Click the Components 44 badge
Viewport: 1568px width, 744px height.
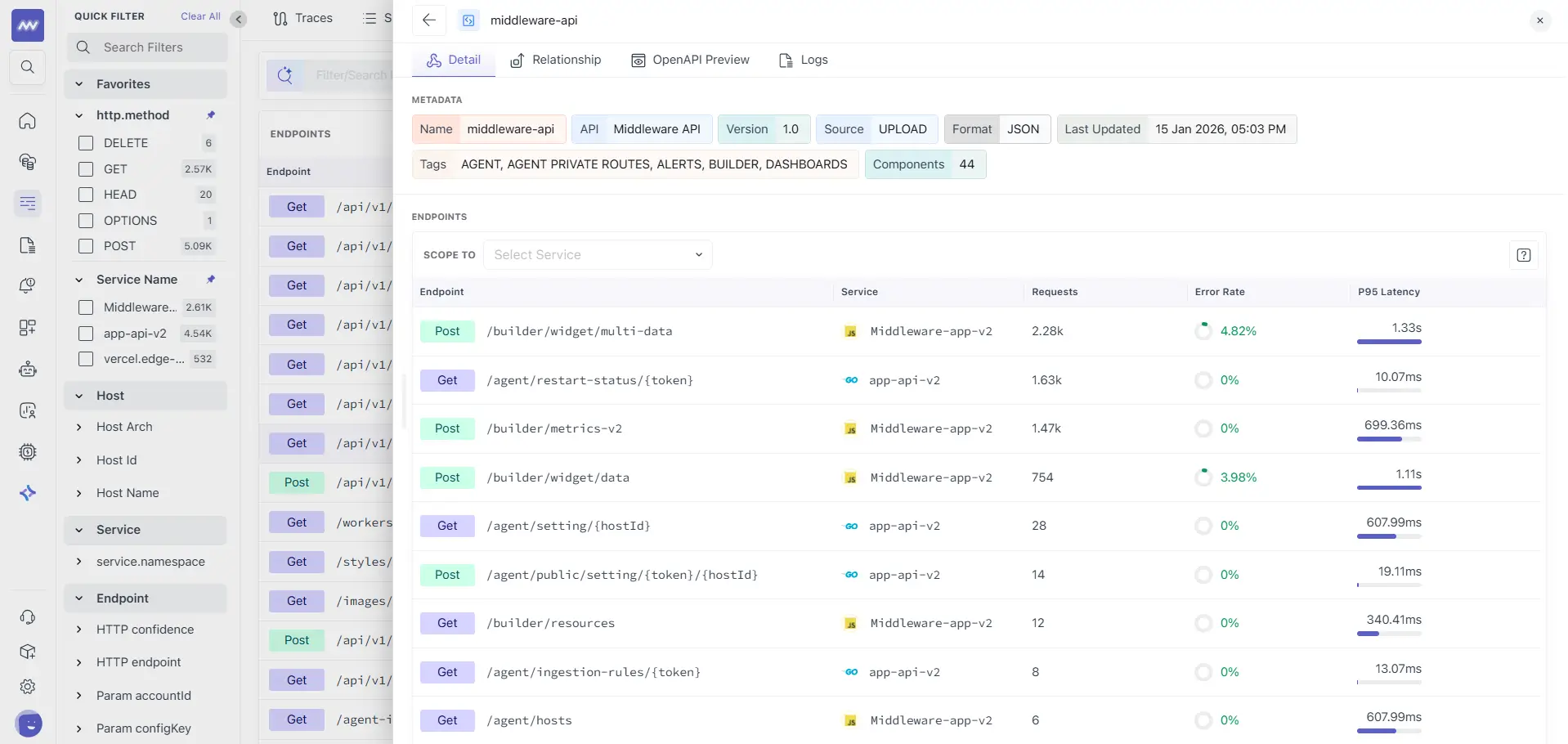pyautogui.click(x=924, y=164)
